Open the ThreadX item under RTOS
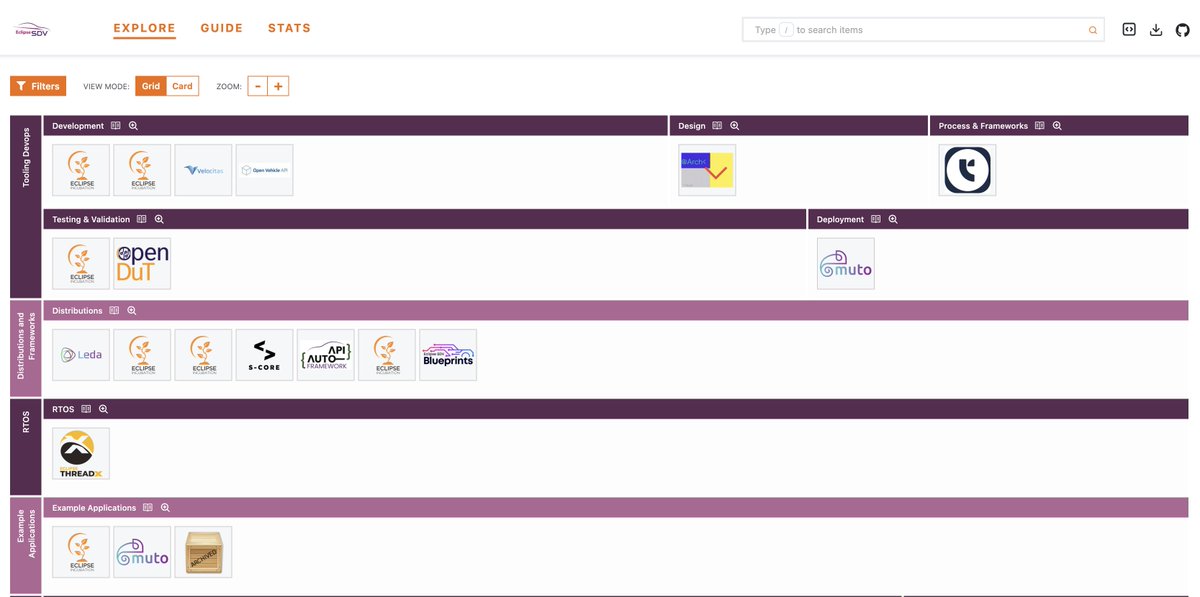1200x597 pixels. click(x=81, y=454)
